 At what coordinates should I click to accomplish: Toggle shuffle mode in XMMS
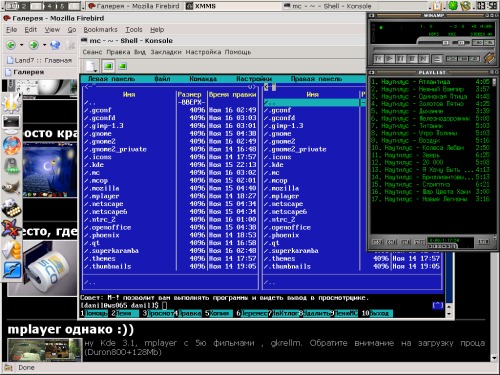pyautogui.click(x=457, y=59)
